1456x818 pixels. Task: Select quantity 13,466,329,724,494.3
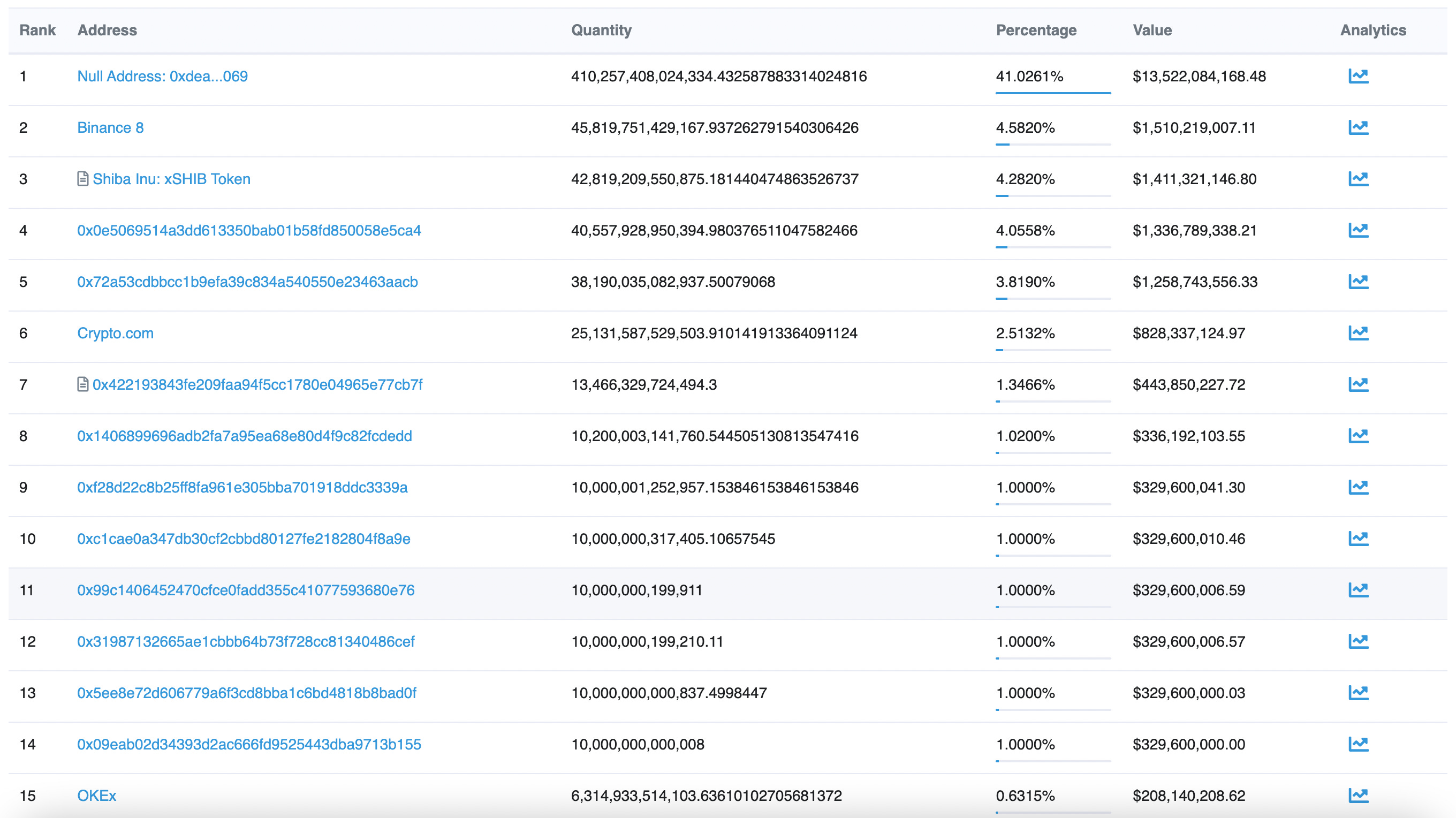click(x=644, y=385)
